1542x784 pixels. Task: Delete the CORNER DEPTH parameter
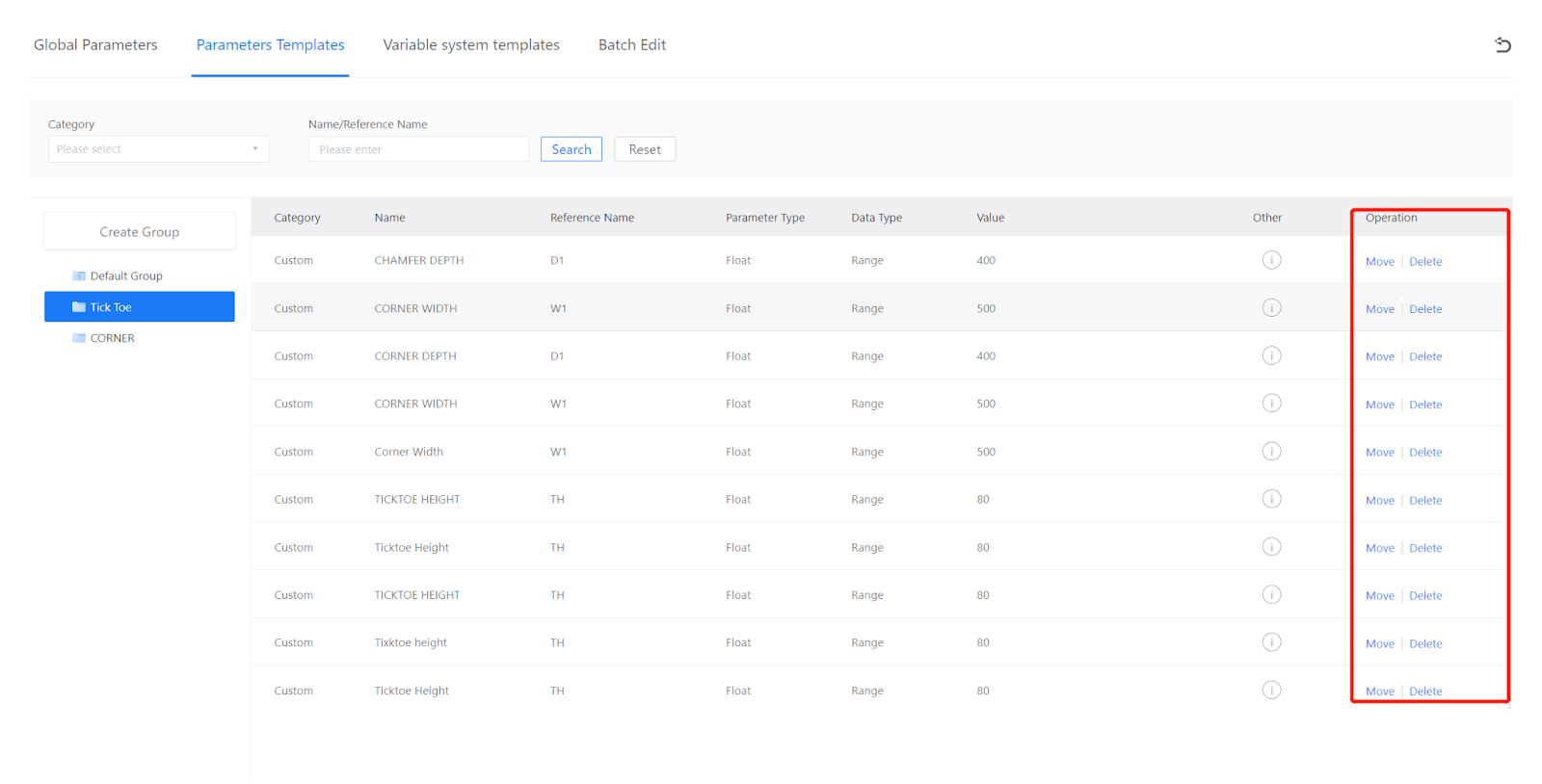(x=1424, y=357)
